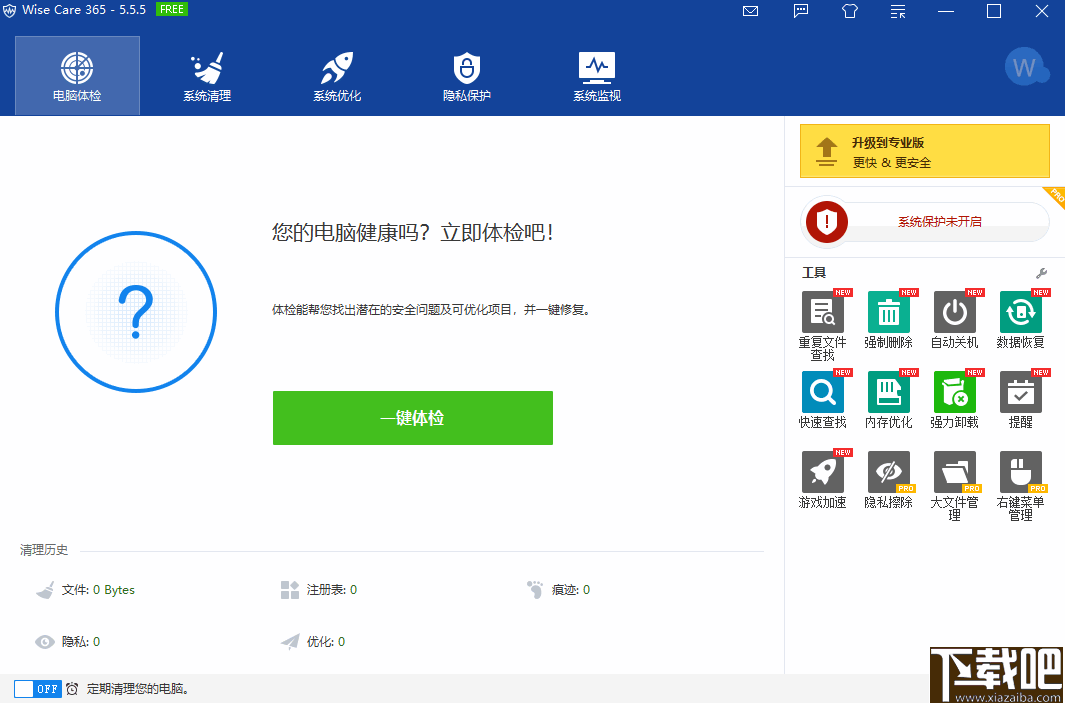Click the 优化: 0 history entry
Viewport: 1065px width, 703px height.
click(312, 641)
